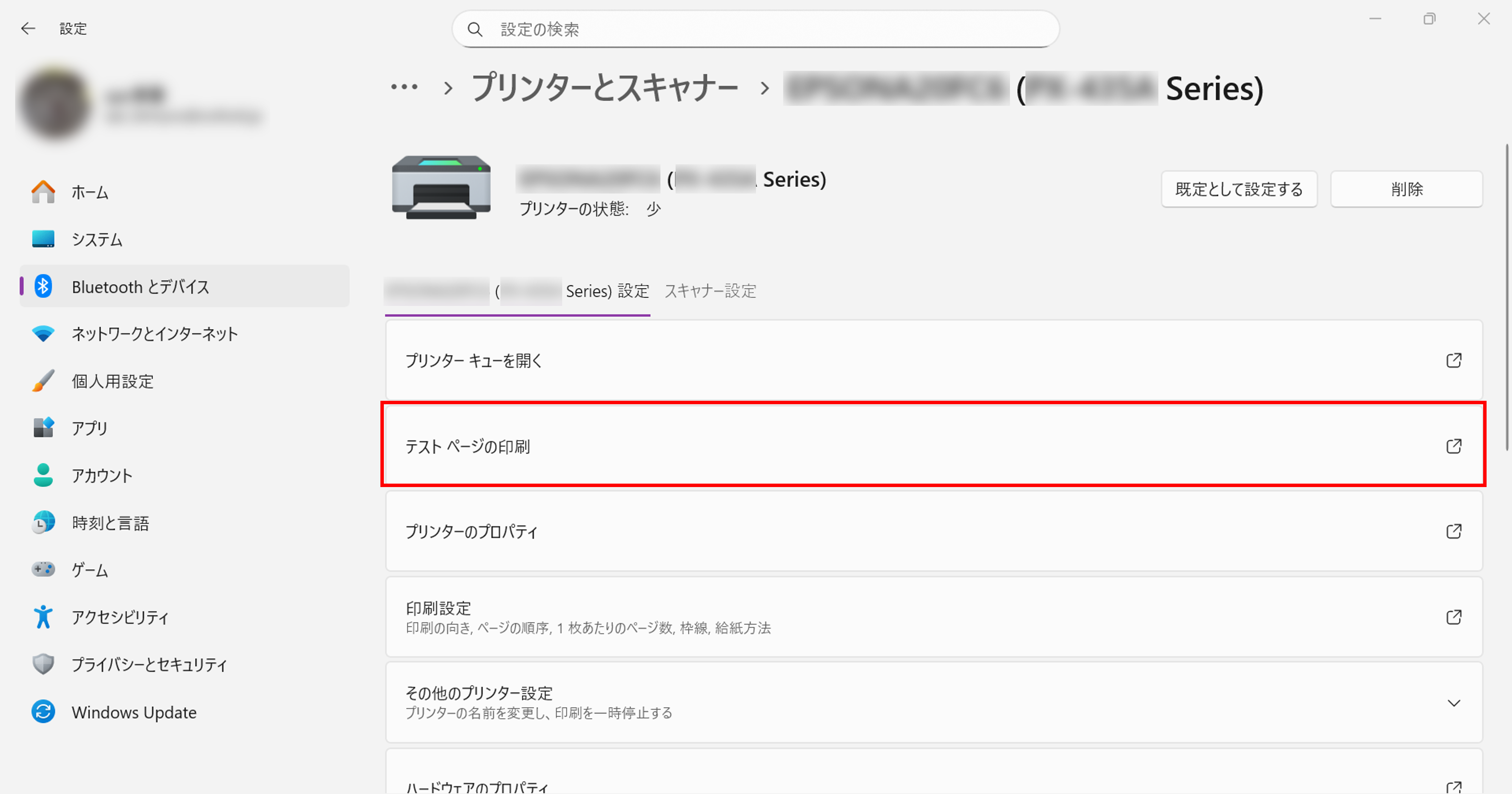Select the アクセシビリティ accessibility icon

[43, 617]
